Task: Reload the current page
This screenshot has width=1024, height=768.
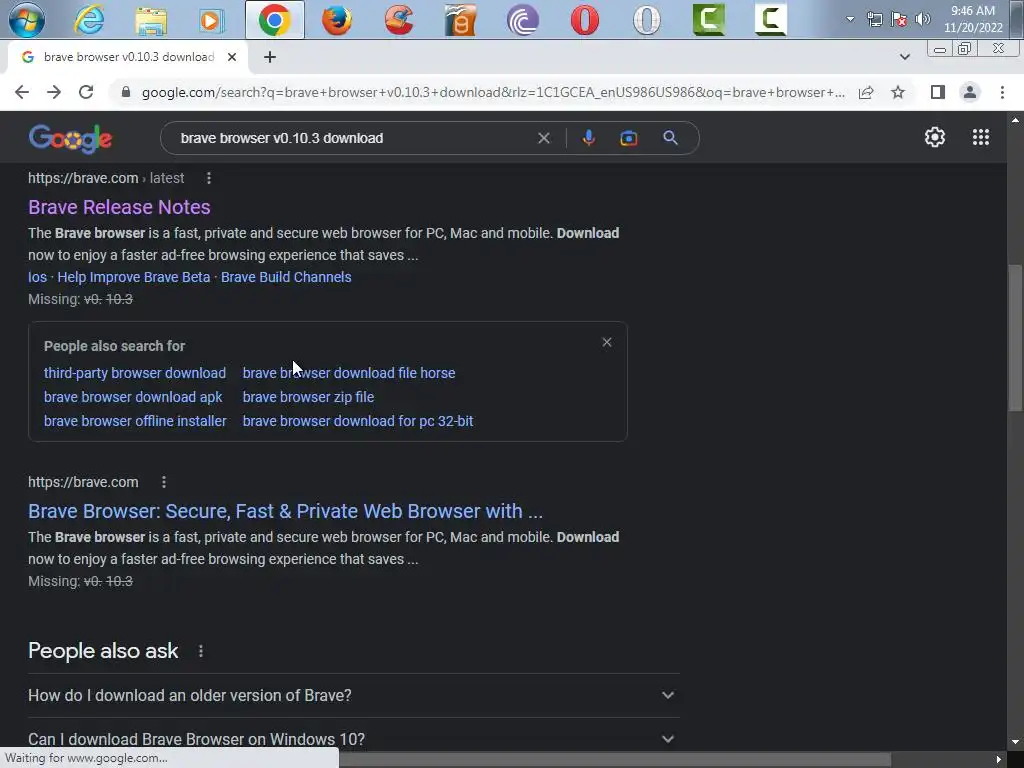Action: [x=86, y=92]
